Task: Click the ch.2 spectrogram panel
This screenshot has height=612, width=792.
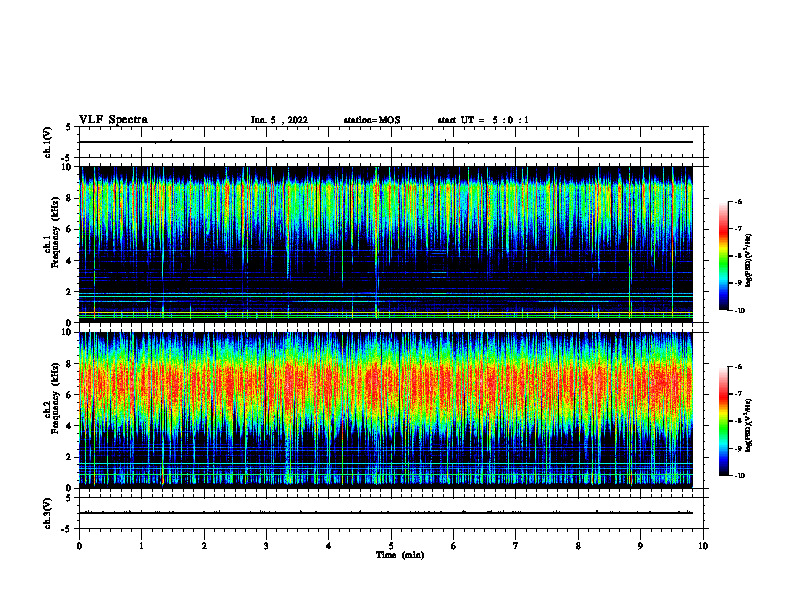Action: click(386, 410)
